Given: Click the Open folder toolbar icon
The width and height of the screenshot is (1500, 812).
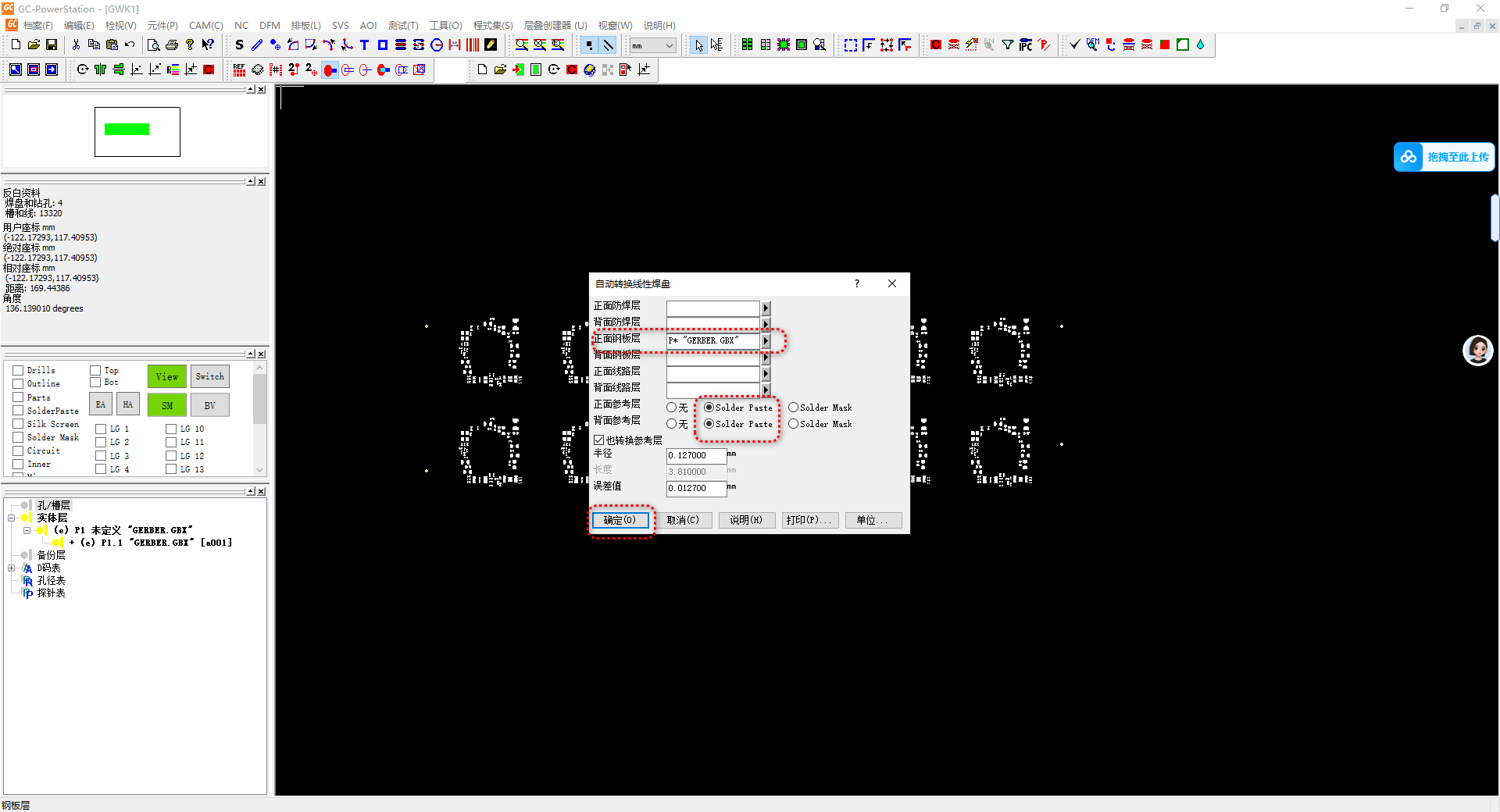Looking at the screenshot, I should [34, 45].
